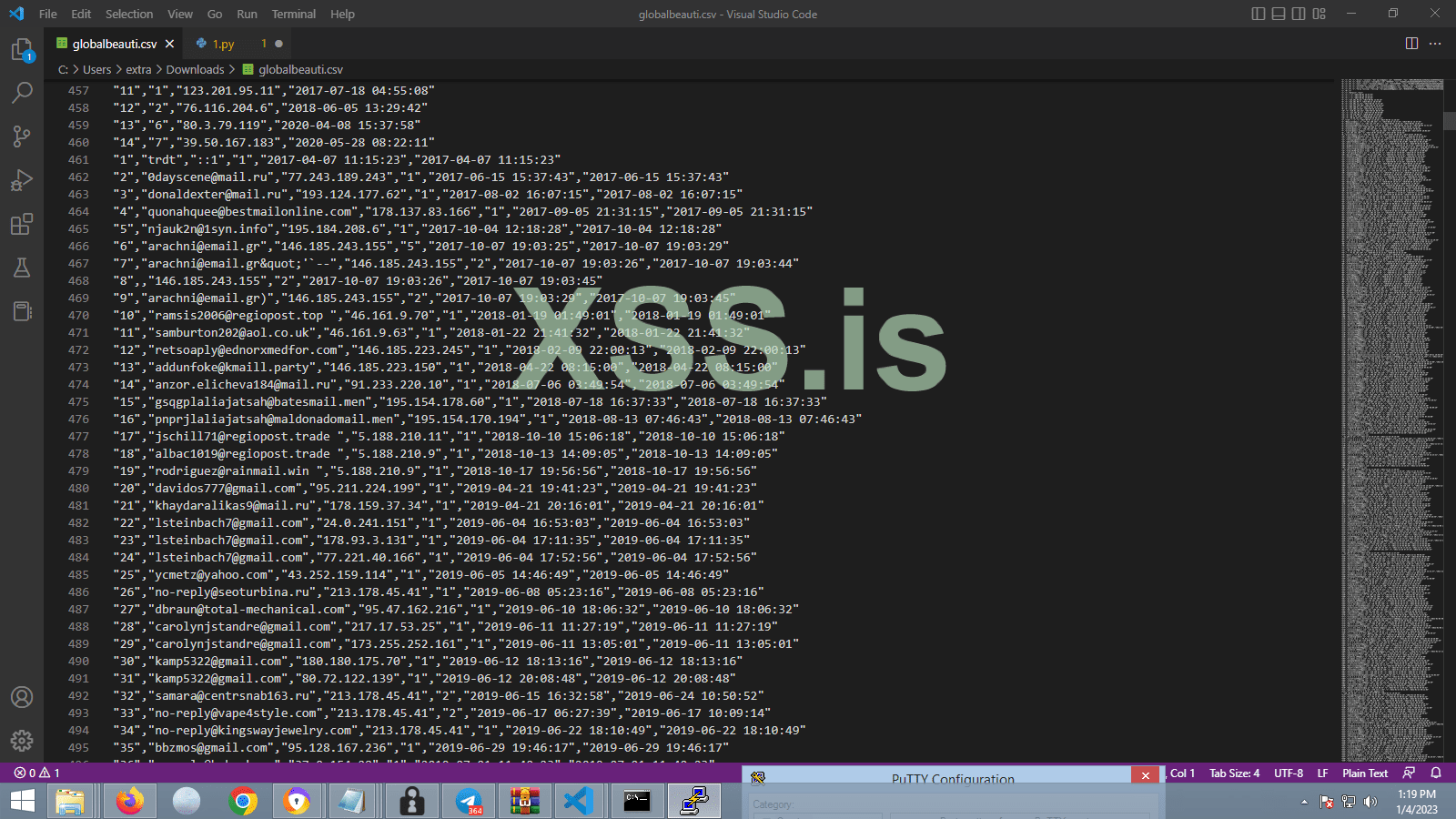Open the Selection menu
Screen dimensions: 1456x819
point(129,14)
